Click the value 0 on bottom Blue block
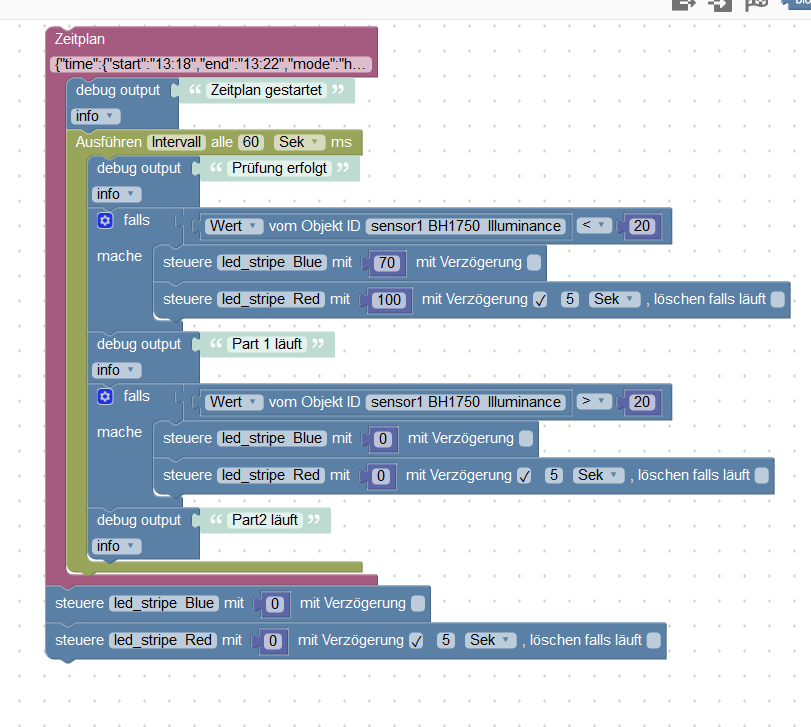The height and width of the screenshot is (727, 811). tap(275, 604)
